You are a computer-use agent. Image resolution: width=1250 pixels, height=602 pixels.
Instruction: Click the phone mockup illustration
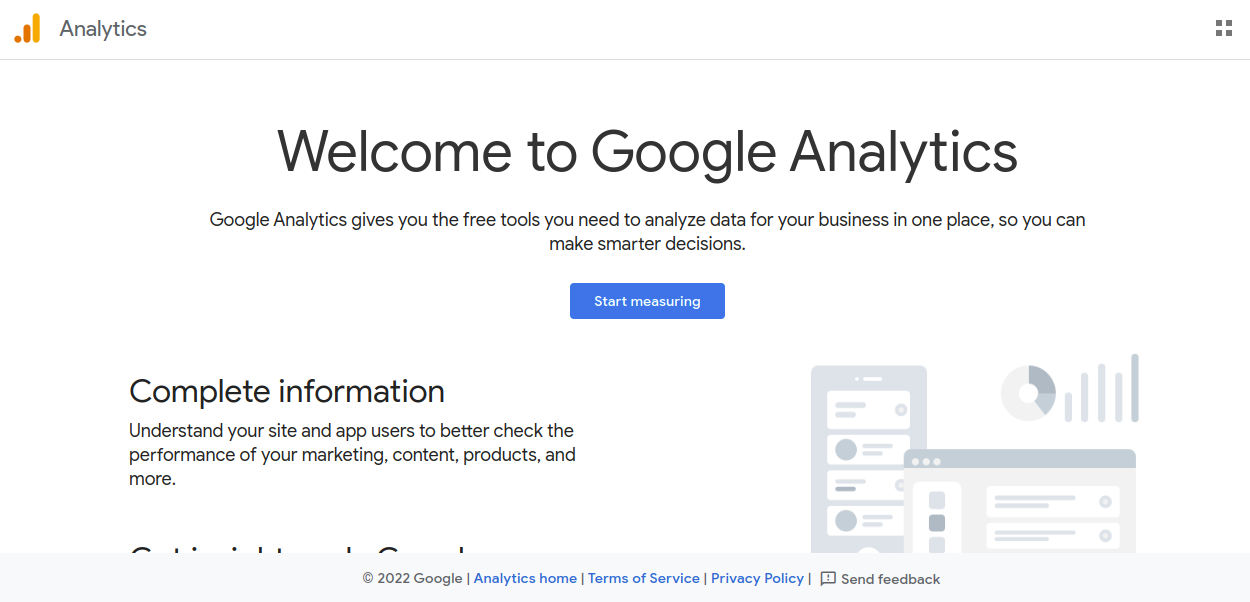868,459
